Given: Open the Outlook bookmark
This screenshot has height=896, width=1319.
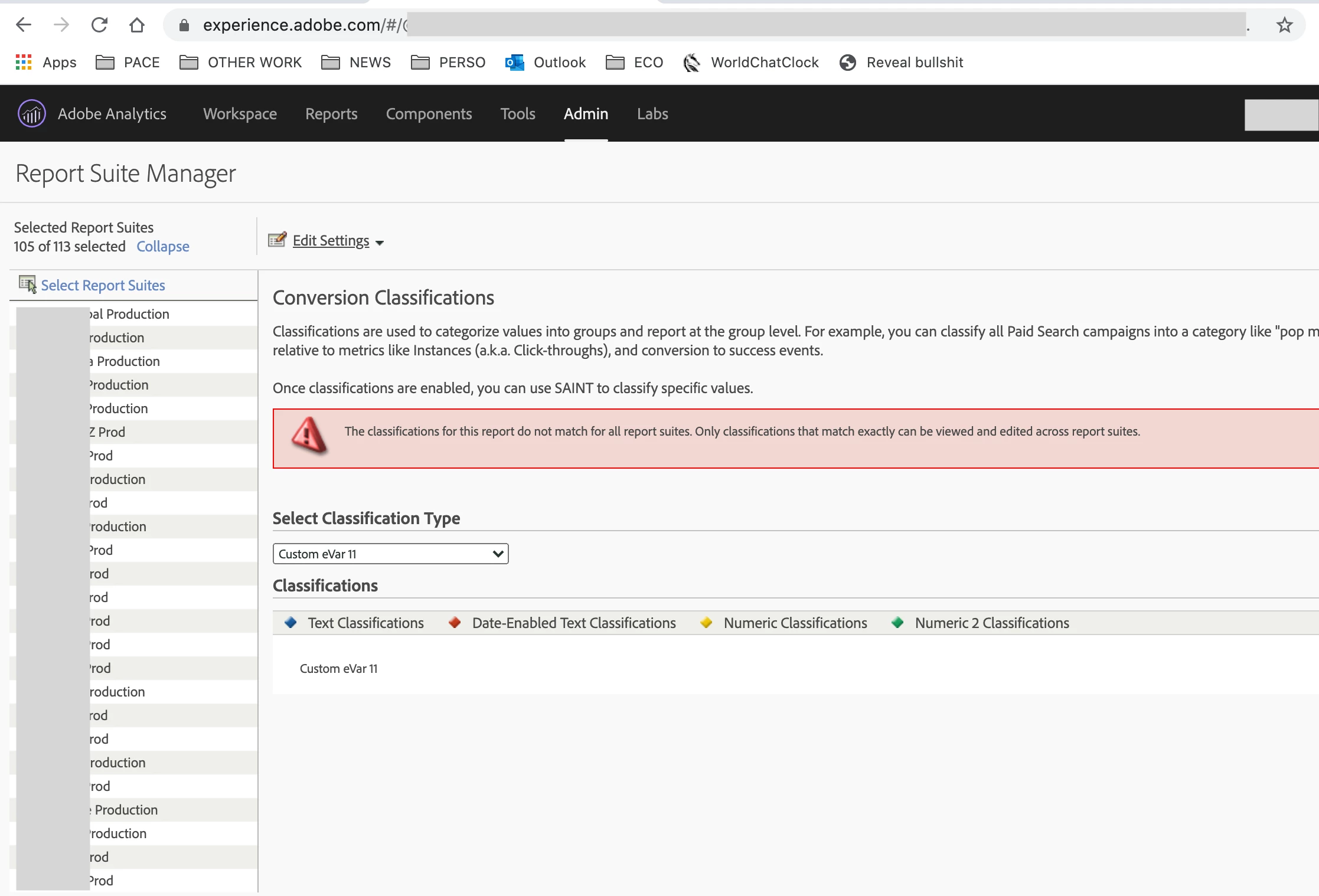Looking at the screenshot, I should [x=546, y=62].
